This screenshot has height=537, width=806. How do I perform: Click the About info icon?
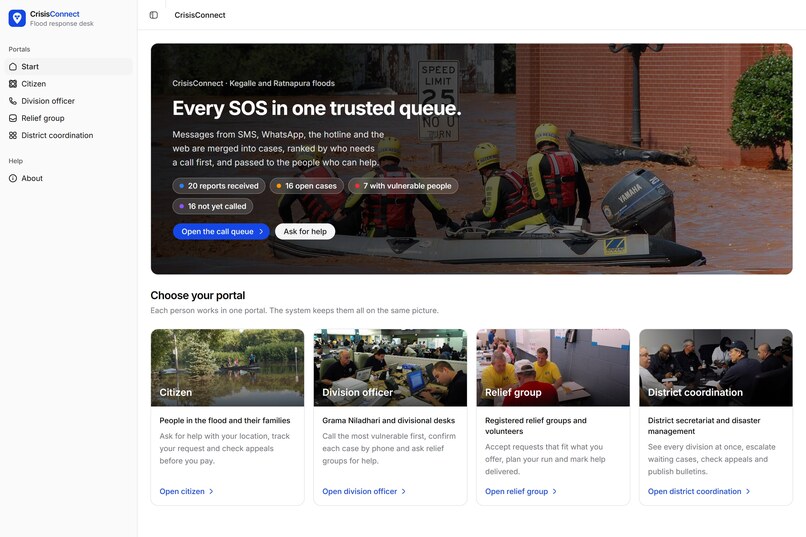click(13, 178)
